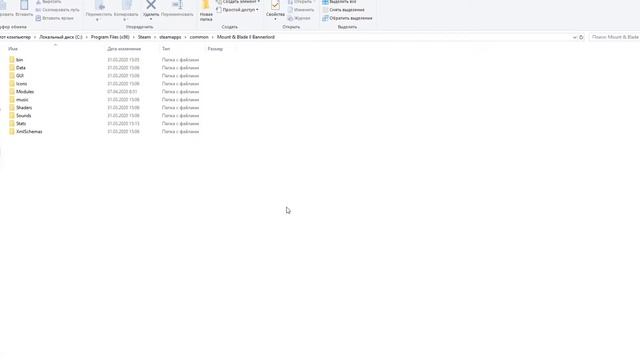This screenshot has height=360, width=640.
Task: Click the Вырезать (cut) scissors icon
Action: pyautogui.click(x=38, y=2)
